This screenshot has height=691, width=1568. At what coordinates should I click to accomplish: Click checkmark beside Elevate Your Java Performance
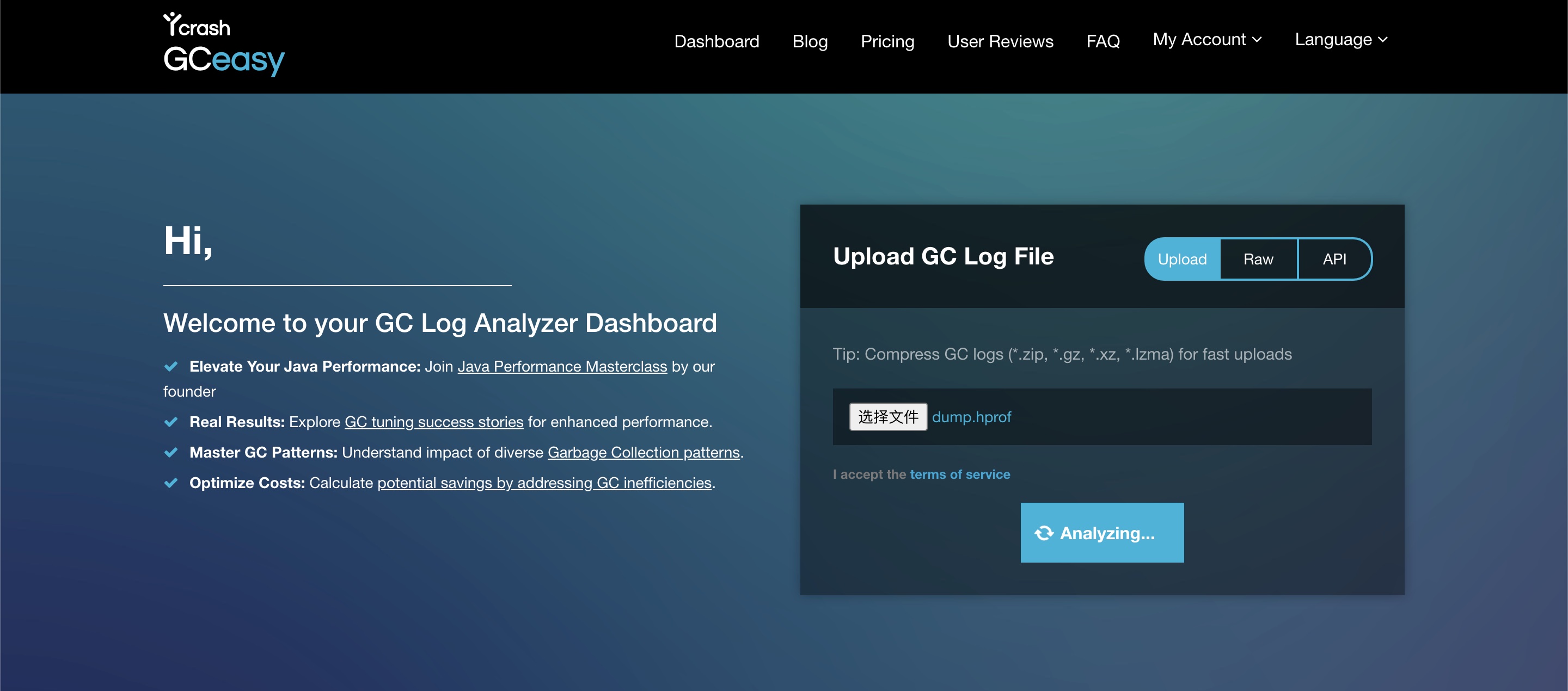point(171,366)
